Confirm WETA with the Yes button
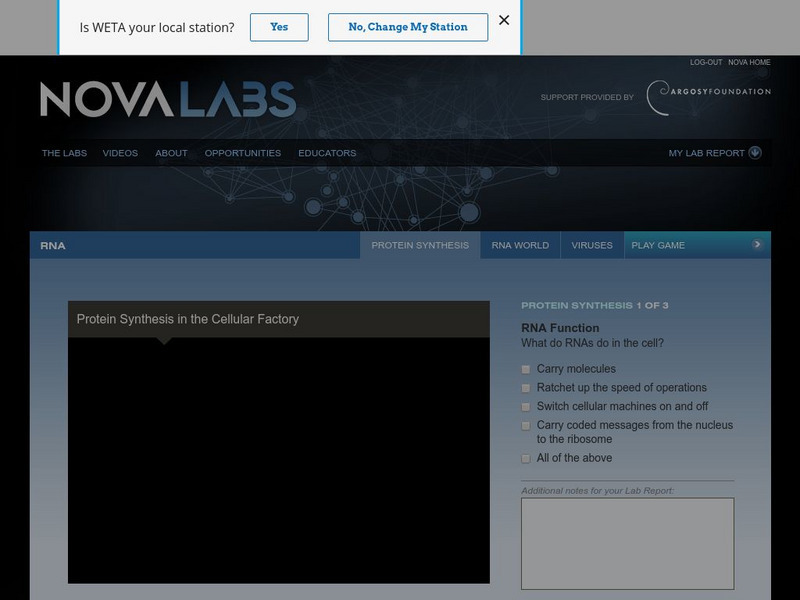The width and height of the screenshot is (800, 600). click(279, 27)
